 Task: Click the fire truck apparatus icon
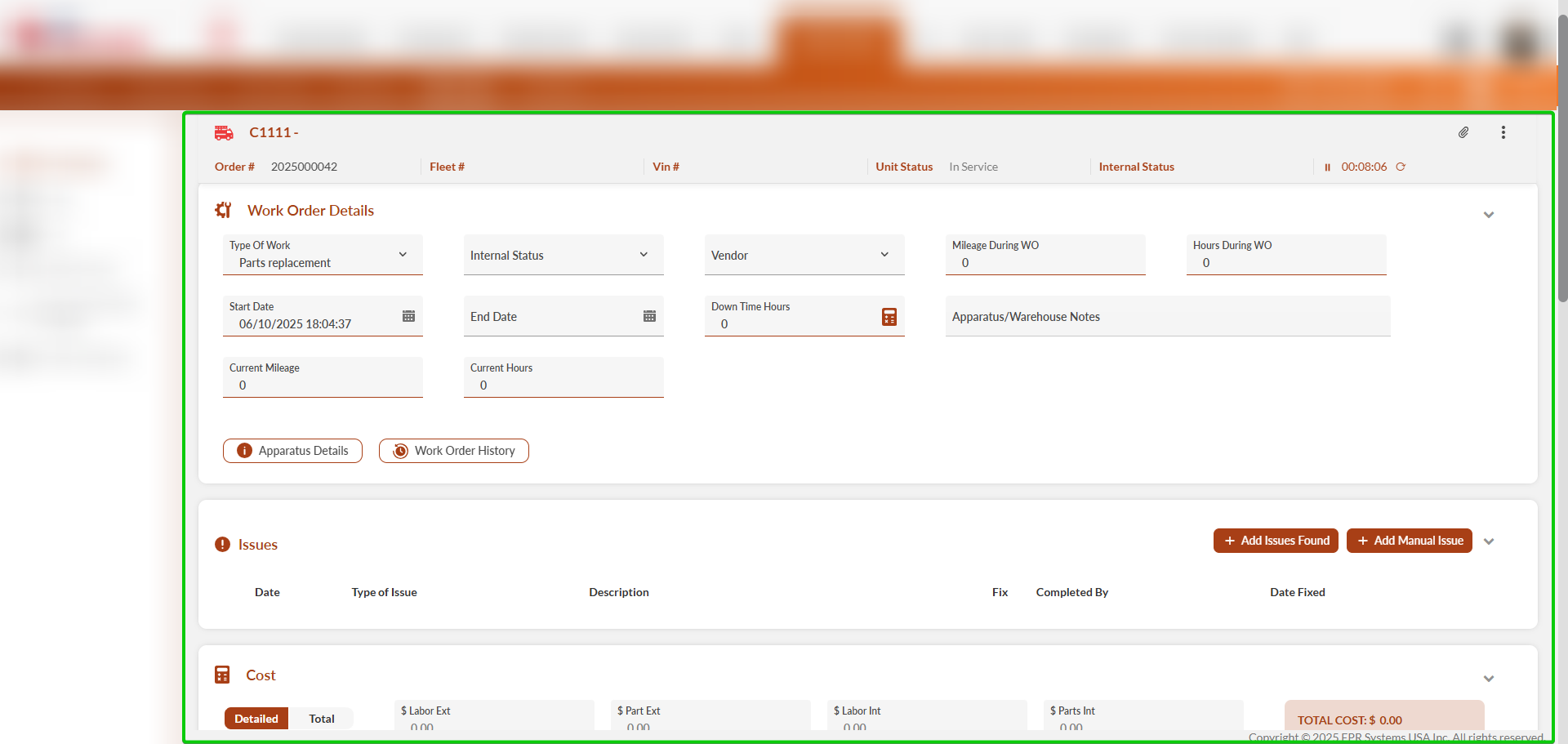point(224,132)
